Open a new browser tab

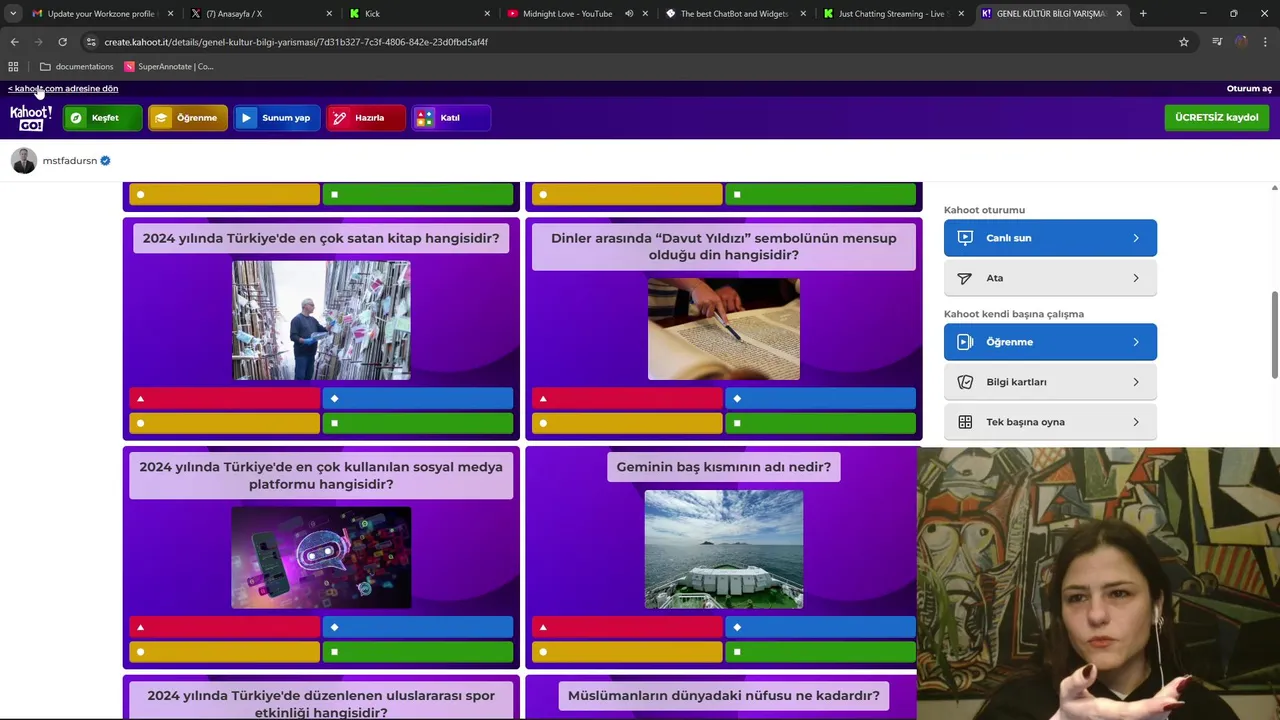pyautogui.click(x=1143, y=14)
